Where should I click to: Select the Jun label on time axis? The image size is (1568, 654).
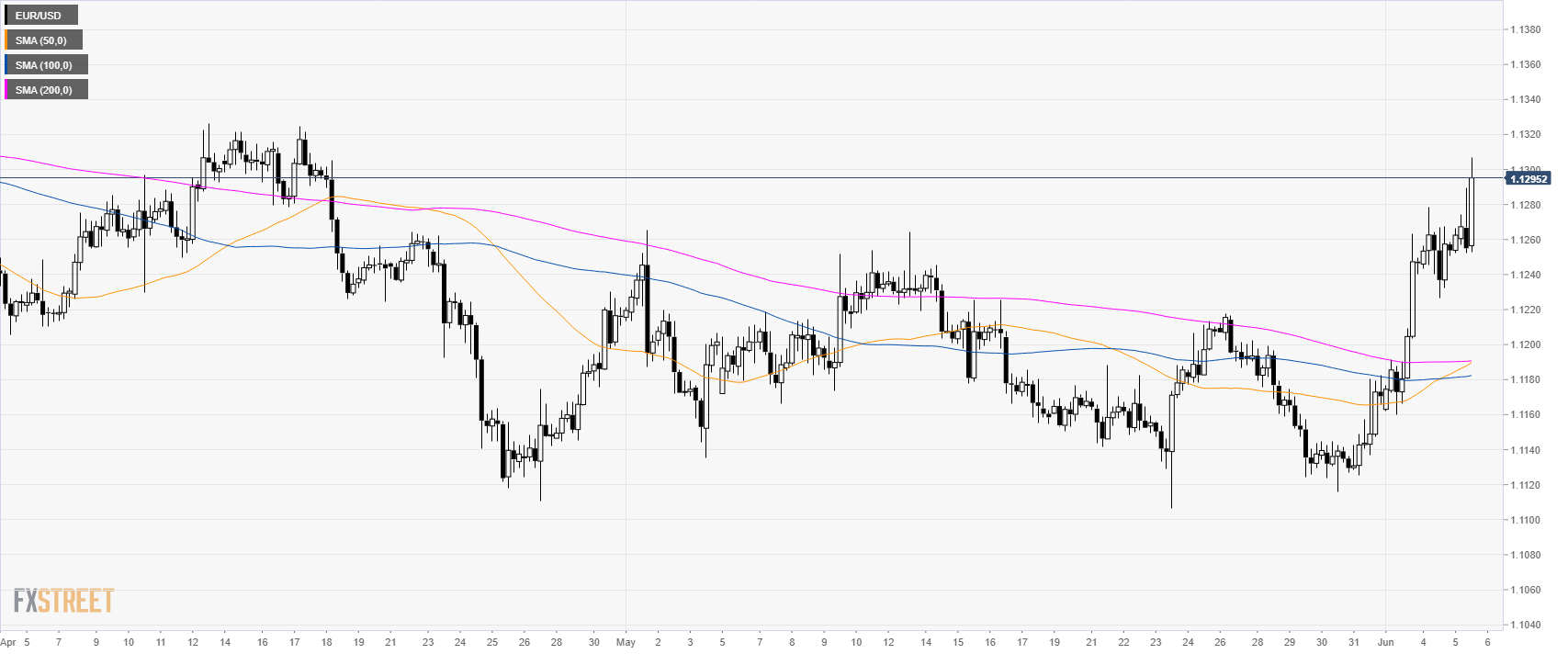[x=1385, y=642]
